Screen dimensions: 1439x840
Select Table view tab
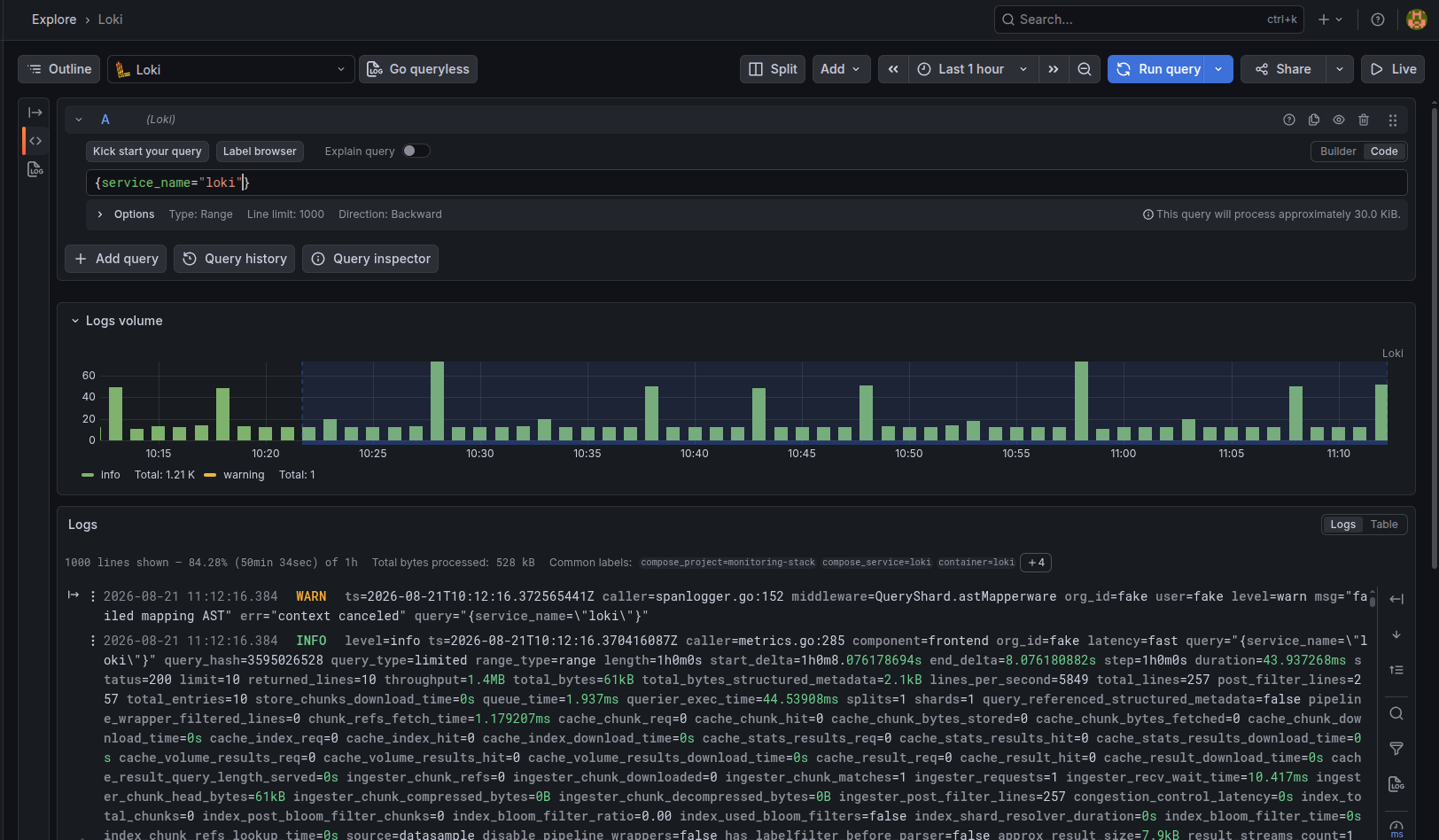pos(1384,525)
